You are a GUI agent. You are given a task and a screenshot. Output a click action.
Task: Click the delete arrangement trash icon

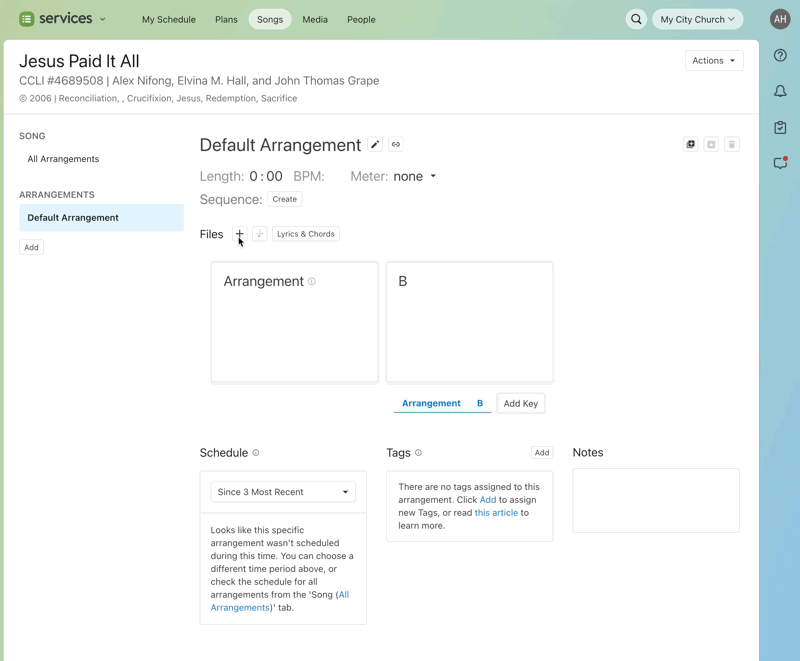click(732, 145)
